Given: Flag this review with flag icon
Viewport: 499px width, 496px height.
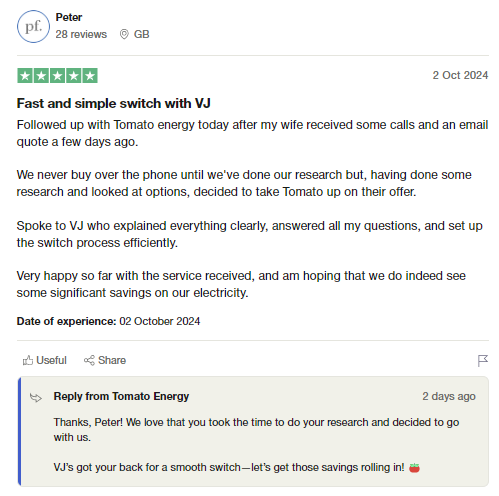Looking at the screenshot, I should 483,360.
